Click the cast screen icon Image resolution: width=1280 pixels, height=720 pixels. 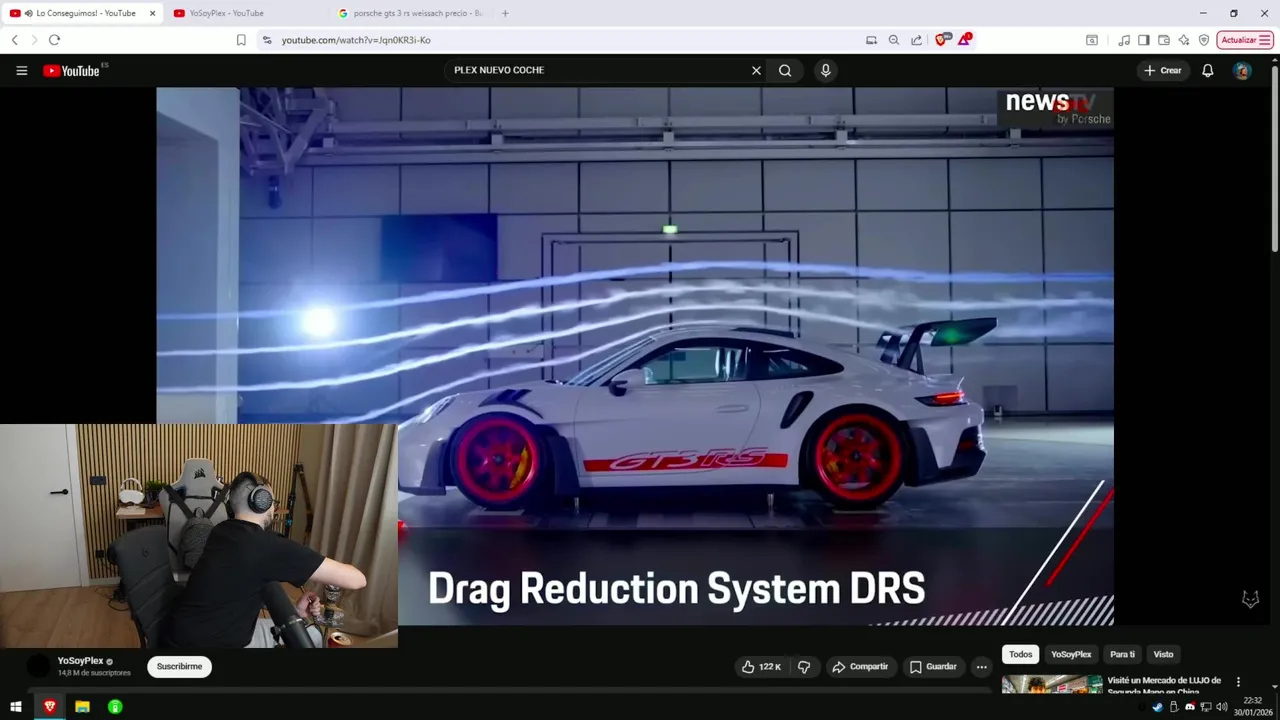click(871, 40)
